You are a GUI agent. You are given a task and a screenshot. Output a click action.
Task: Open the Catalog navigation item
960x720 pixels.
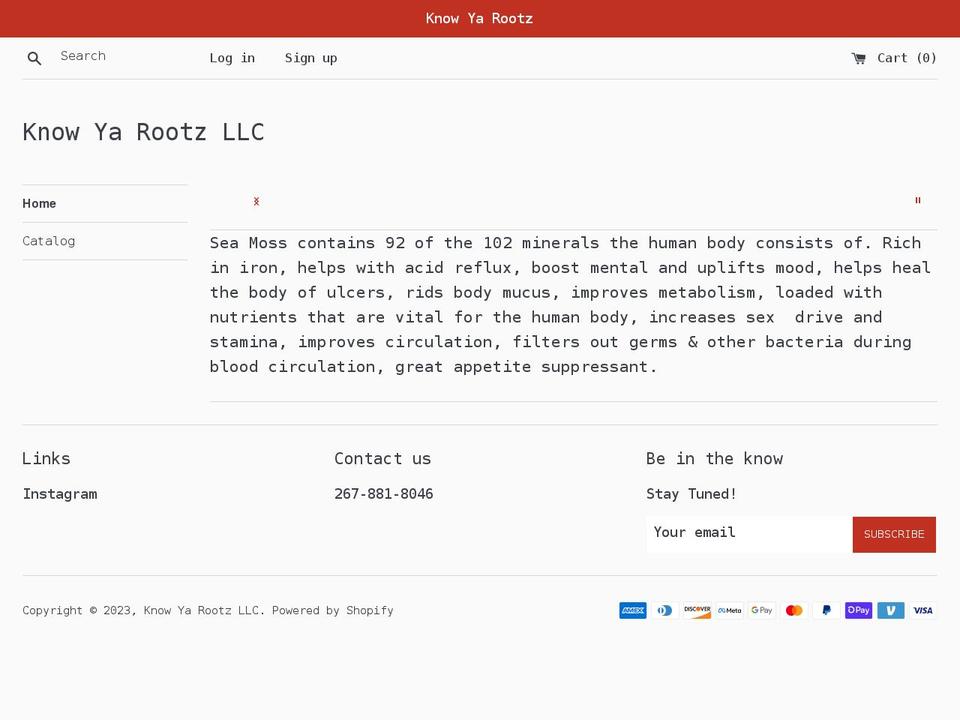48,241
